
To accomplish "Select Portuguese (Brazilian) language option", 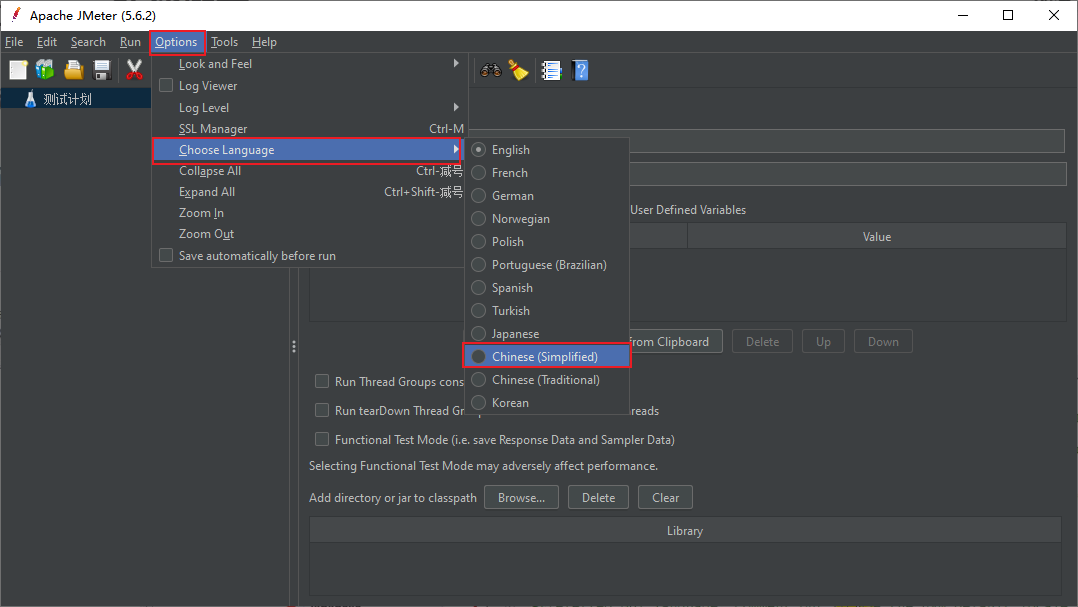I will point(547,265).
